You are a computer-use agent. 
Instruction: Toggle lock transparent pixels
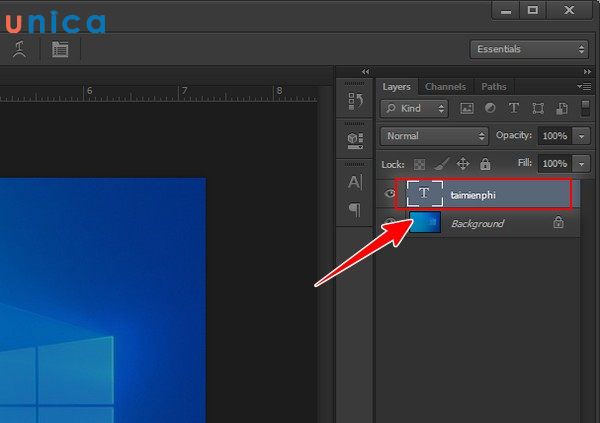tap(420, 163)
